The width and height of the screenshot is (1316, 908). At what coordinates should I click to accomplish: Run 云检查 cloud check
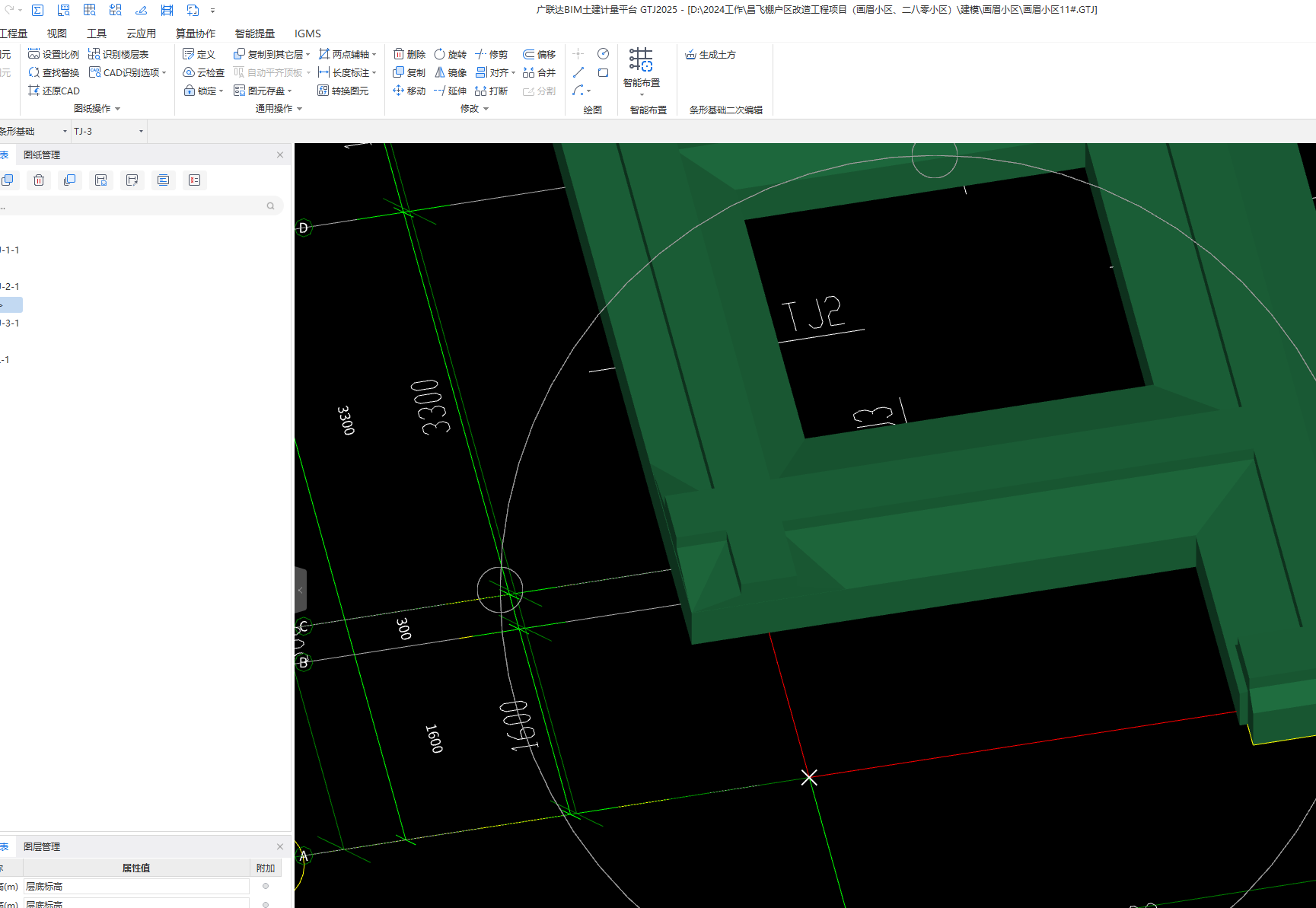203,72
